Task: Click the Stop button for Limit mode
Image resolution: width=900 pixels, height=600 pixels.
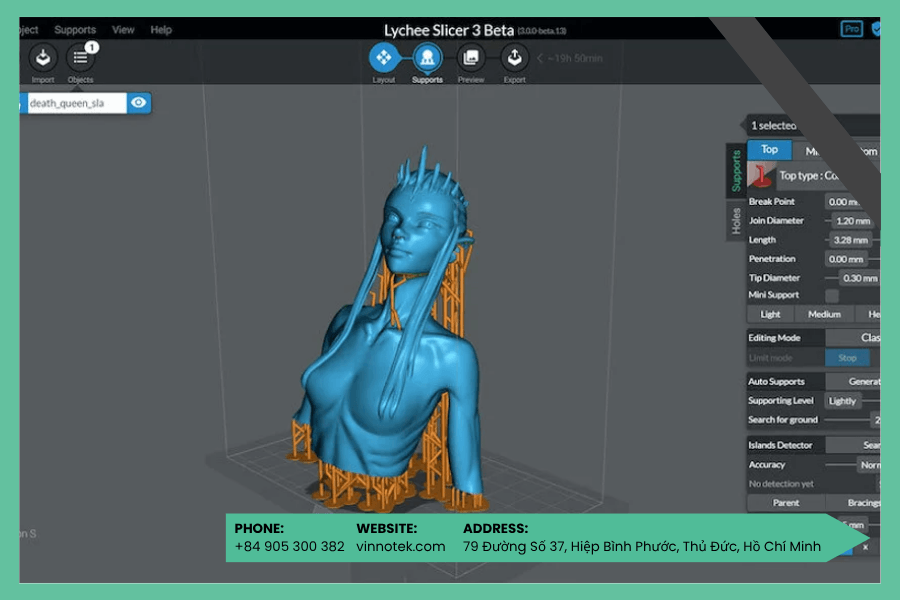Action: [847, 358]
